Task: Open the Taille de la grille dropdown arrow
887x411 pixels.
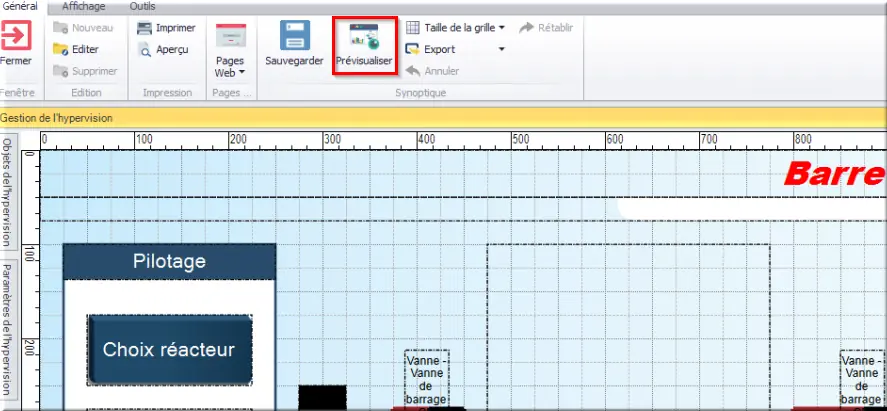Action: point(502,28)
